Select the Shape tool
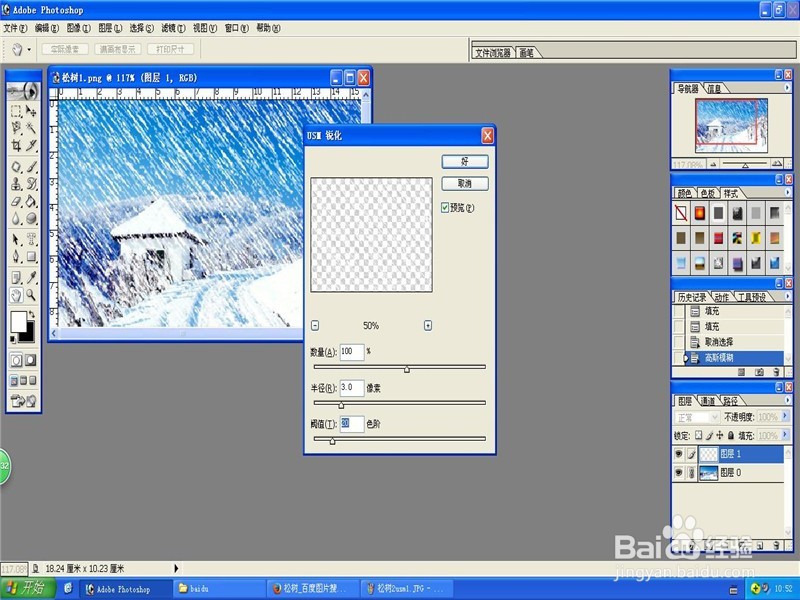800x600 pixels. pyautogui.click(x=31, y=256)
